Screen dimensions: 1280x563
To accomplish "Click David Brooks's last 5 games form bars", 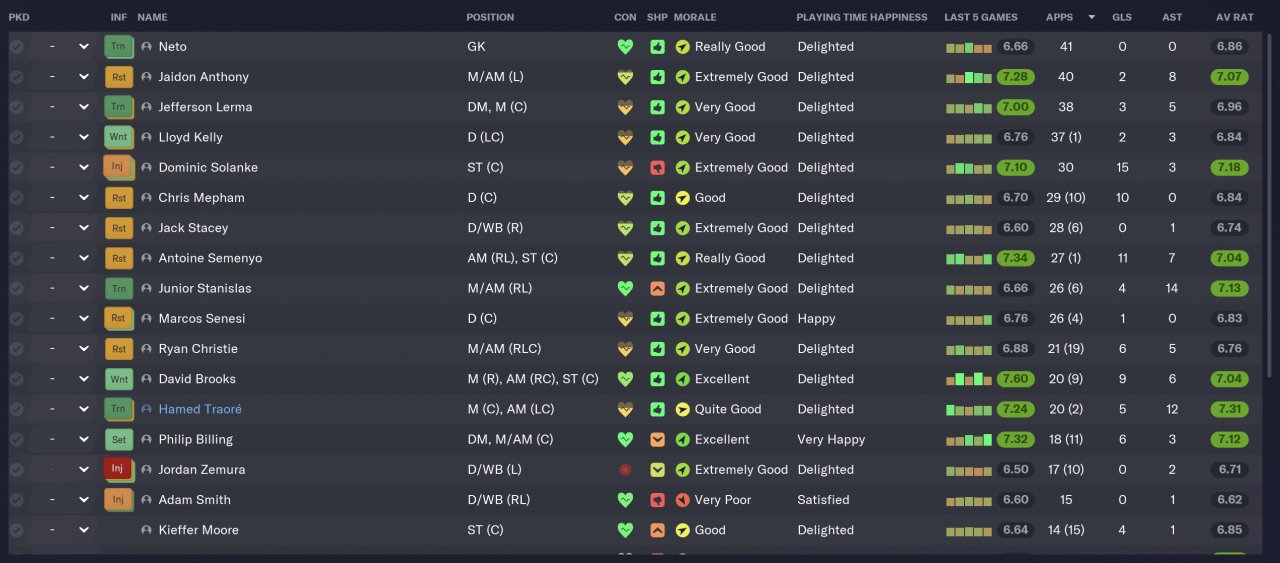I will (968, 380).
